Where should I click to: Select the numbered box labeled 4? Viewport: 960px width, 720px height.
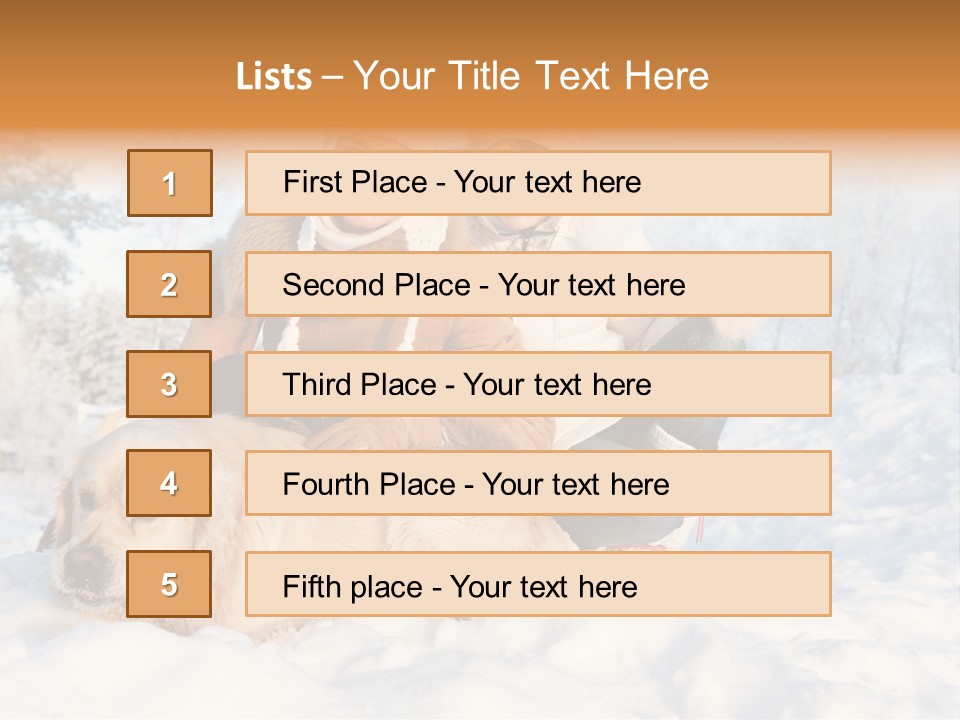(169, 483)
